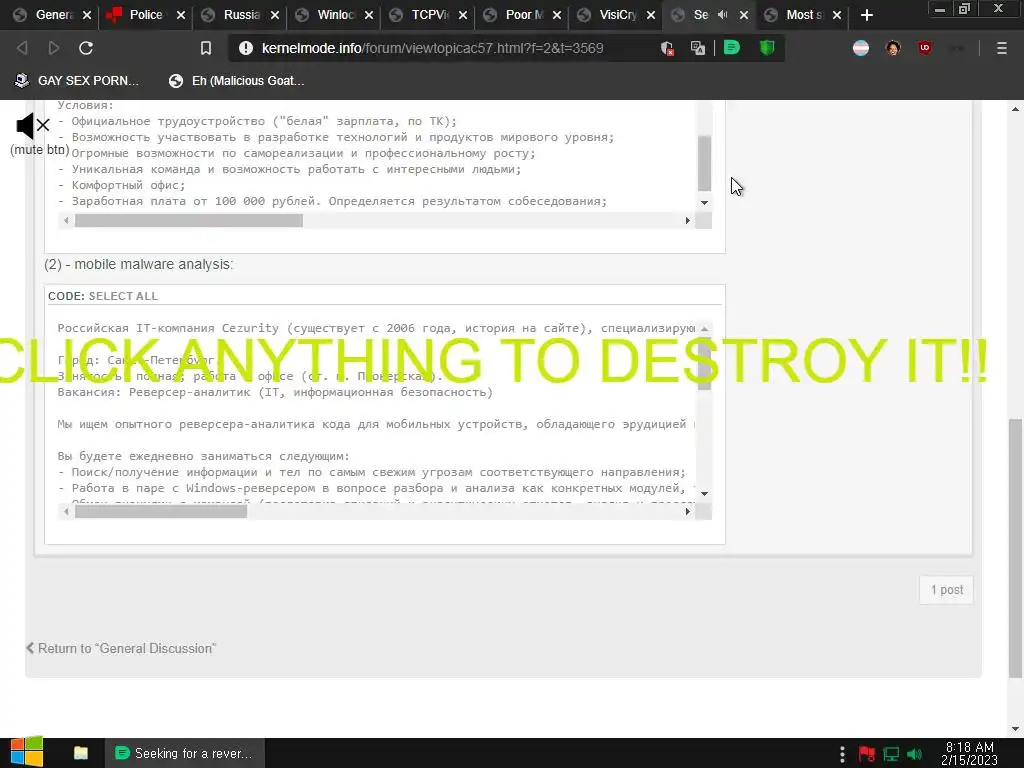The width and height of the screenshot is (1024, 768).
Task: Click the up arrow of second code box scrollbar
Action: [704, 328]
